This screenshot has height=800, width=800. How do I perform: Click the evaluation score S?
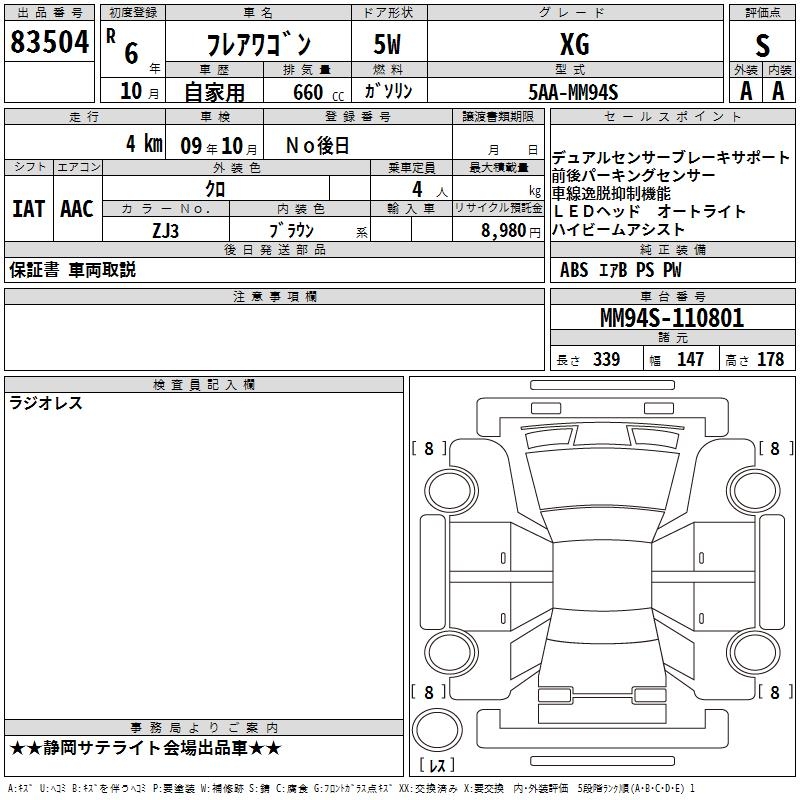point(762,46)
